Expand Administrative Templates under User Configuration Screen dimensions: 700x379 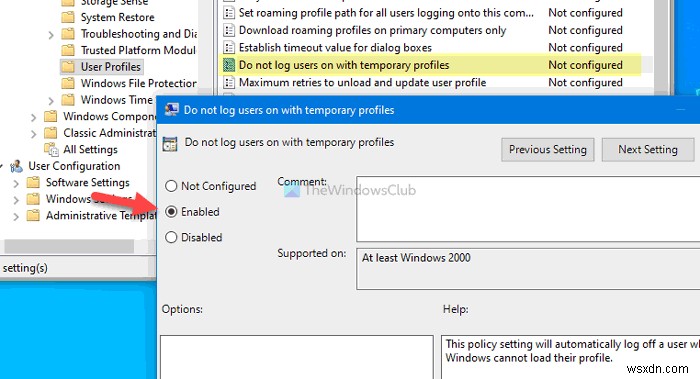[16, 217]
